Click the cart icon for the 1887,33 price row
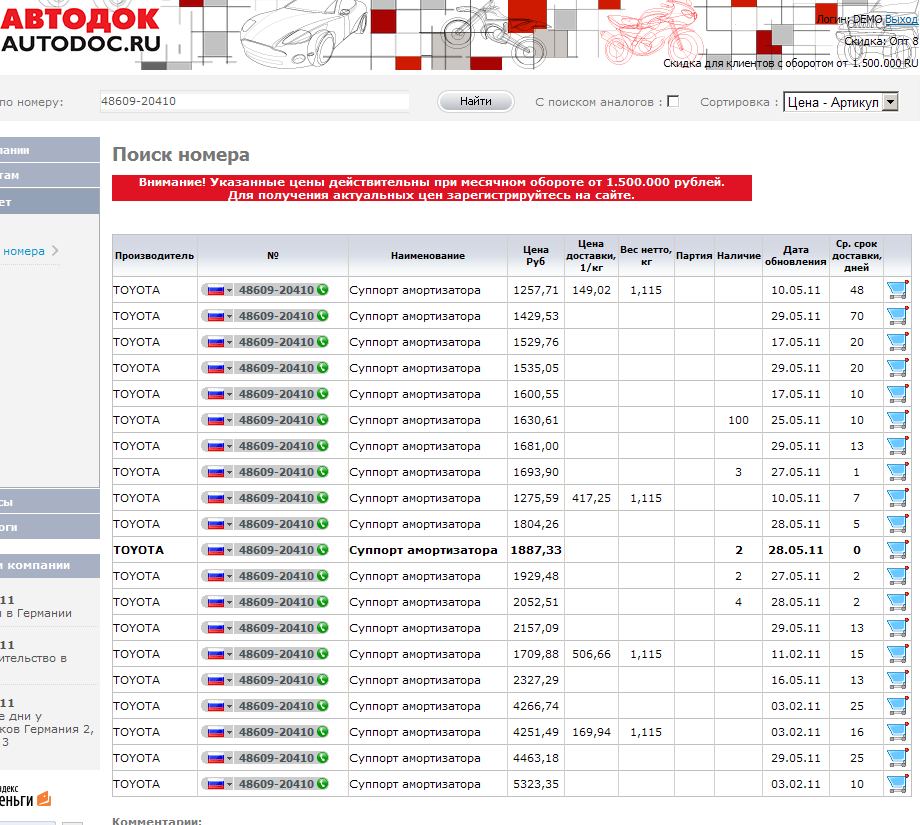This screenshot has width=920, height=825. [x=896, y=550]
